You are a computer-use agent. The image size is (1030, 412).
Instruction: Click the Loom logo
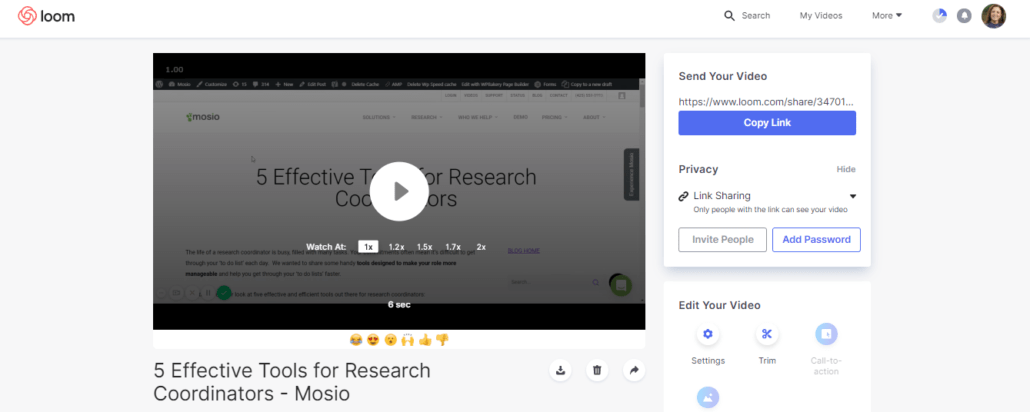46,16
